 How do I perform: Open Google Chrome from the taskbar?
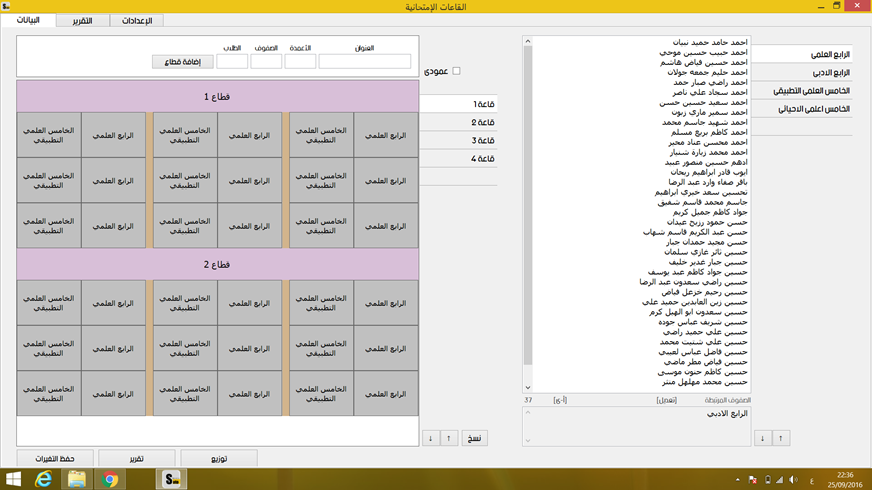point(110,479)
